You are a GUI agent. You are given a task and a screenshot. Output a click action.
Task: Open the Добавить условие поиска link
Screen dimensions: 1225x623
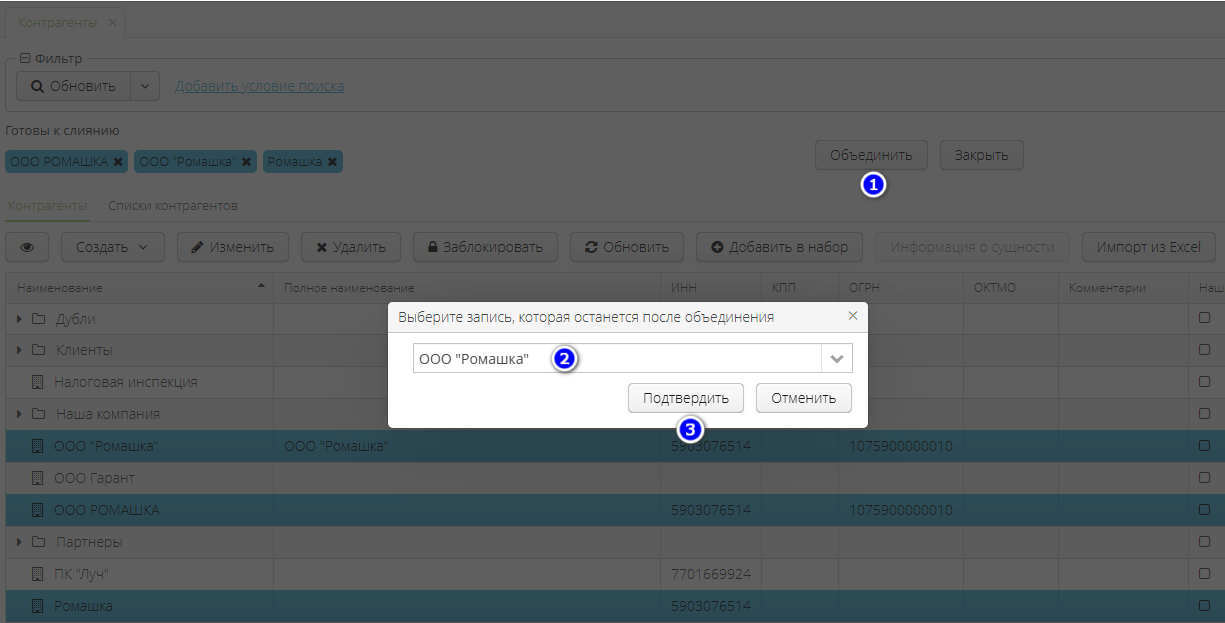259,85
